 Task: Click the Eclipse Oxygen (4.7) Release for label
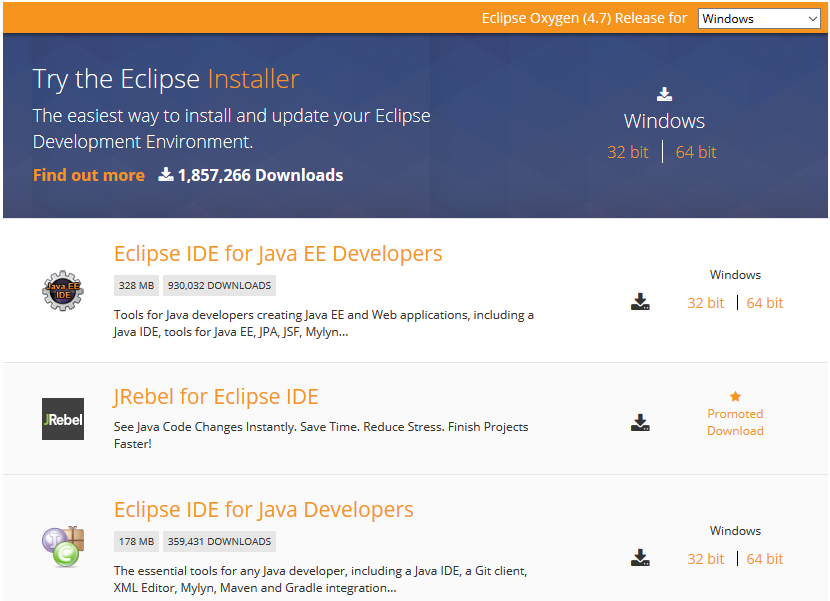[584, 19]
